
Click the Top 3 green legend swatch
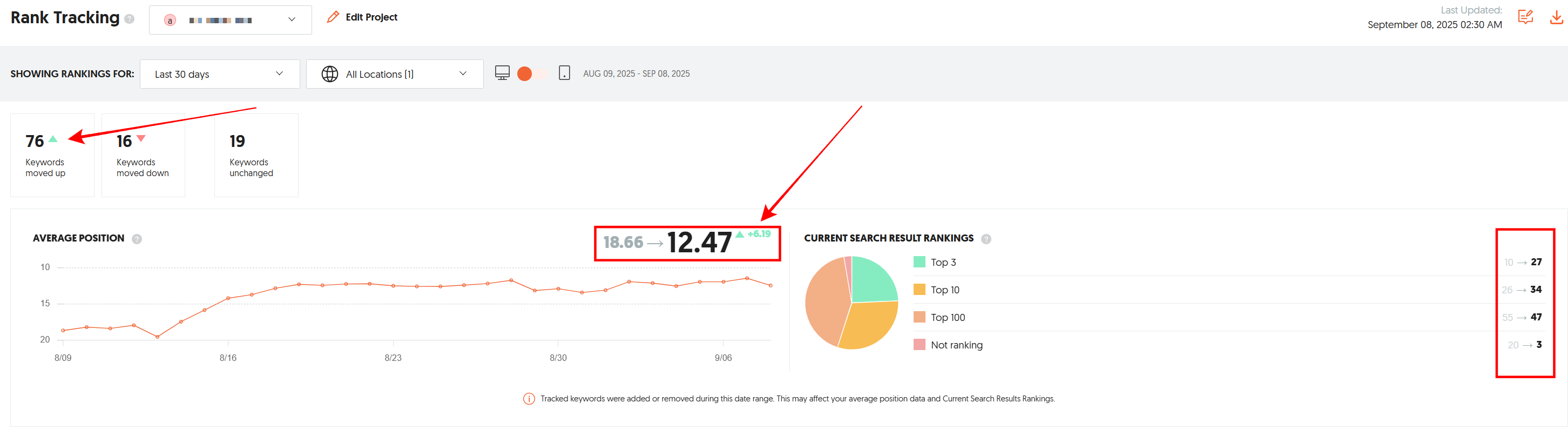click(919, 263)
